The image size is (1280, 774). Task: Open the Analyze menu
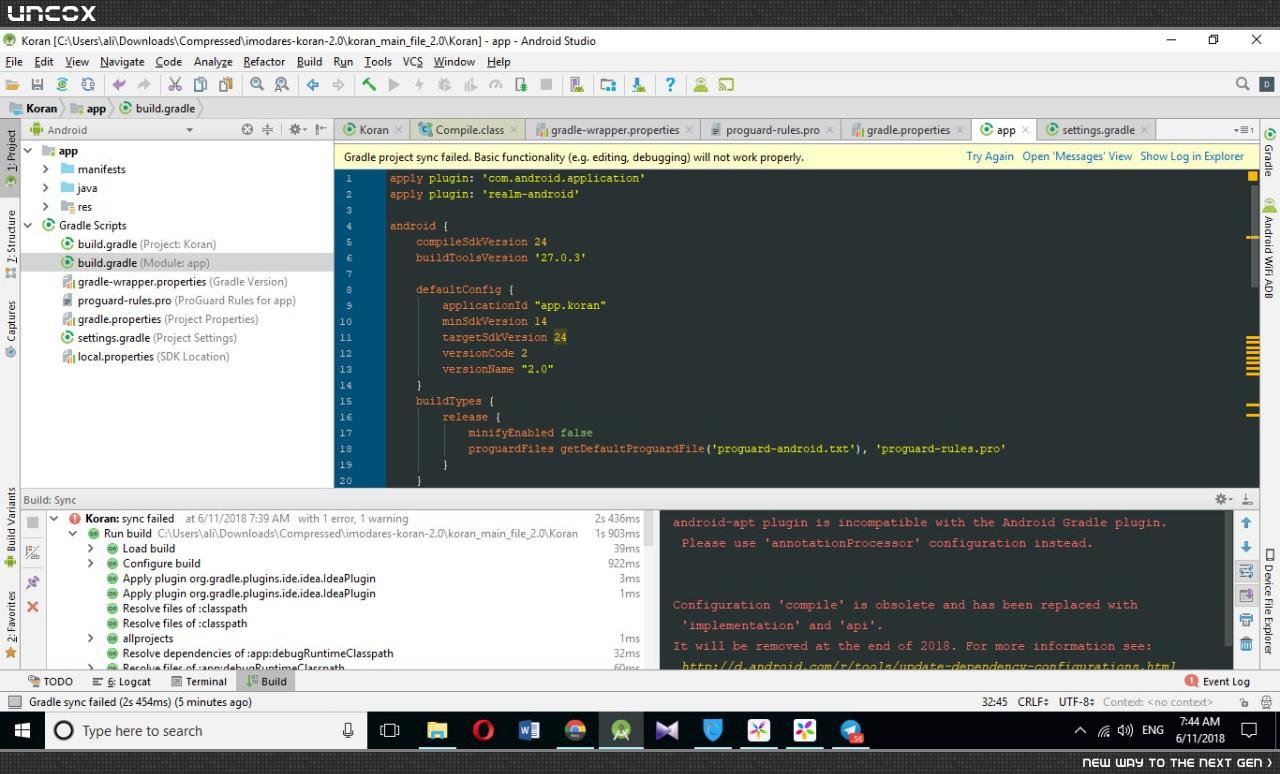pyautogui.click(x=213, y=62)
